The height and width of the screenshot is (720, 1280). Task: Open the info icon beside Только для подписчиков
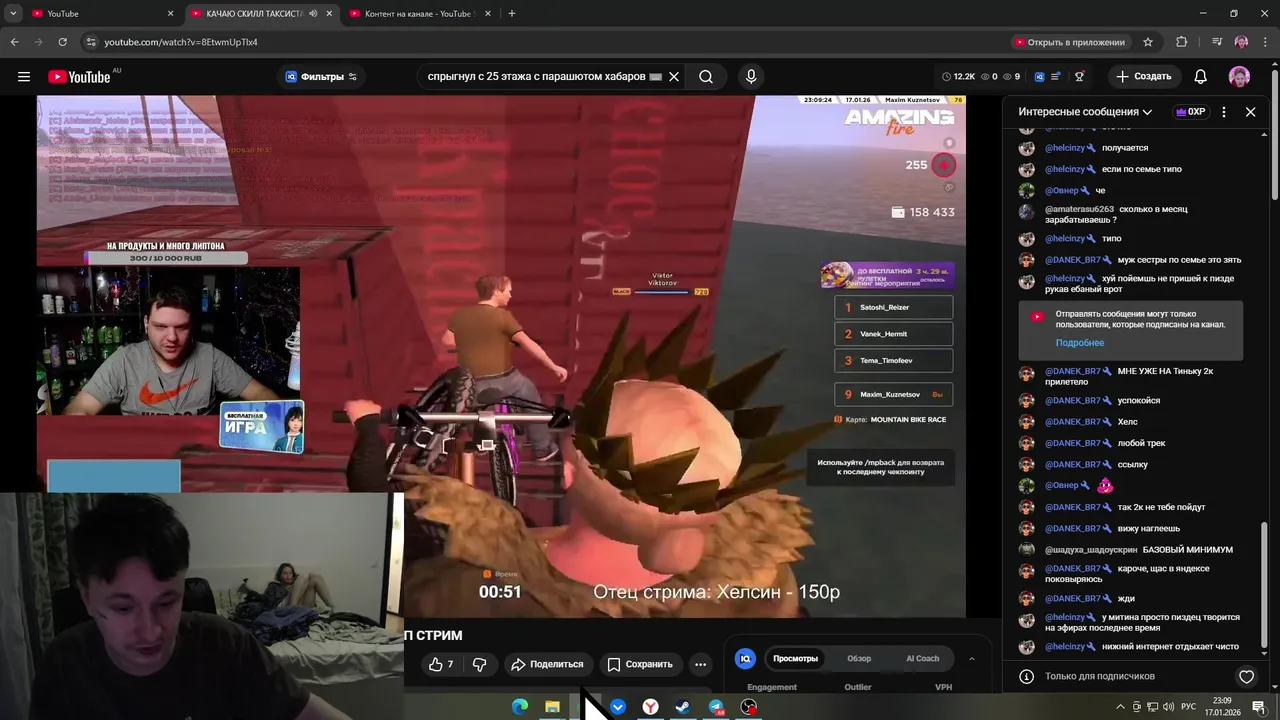click(x=1026, y=677)
